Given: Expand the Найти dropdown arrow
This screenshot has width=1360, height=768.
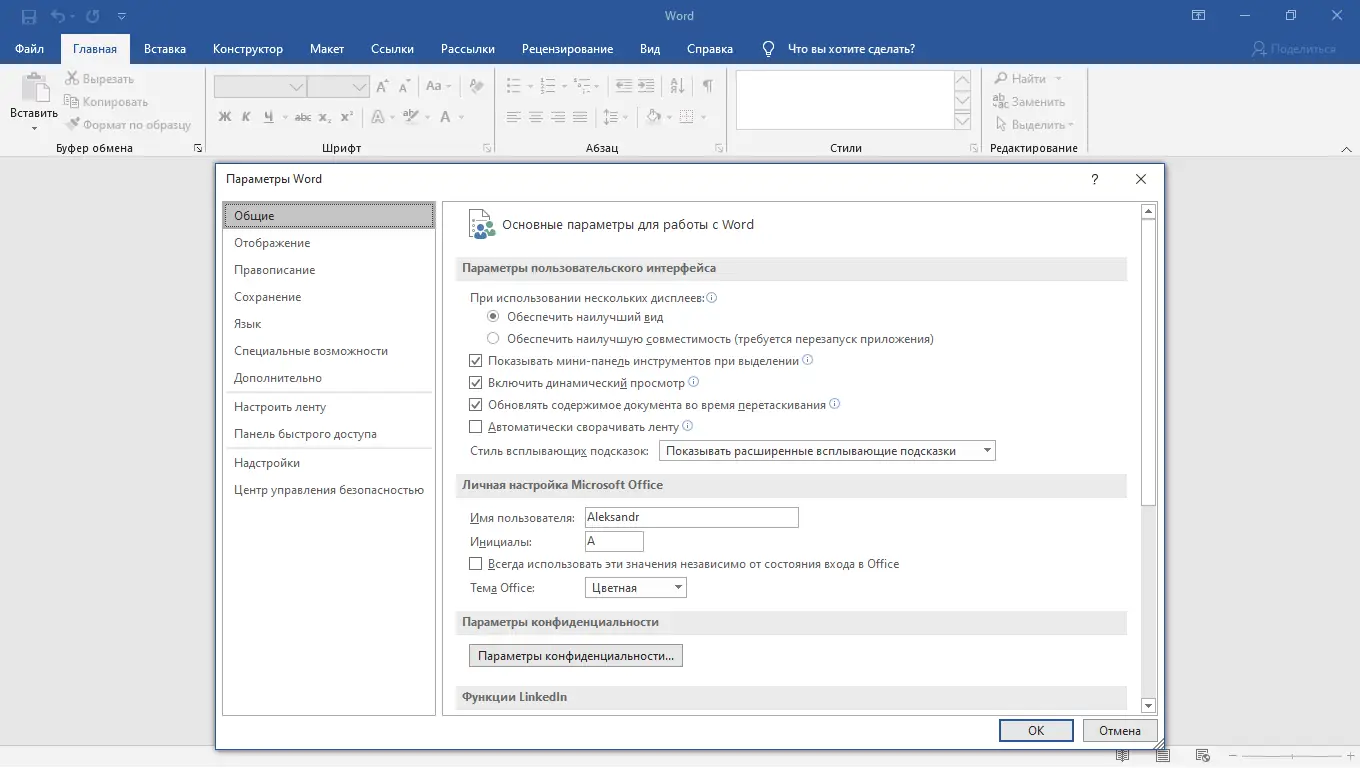Looking at the screenshot, I should tap(1059, 79).
